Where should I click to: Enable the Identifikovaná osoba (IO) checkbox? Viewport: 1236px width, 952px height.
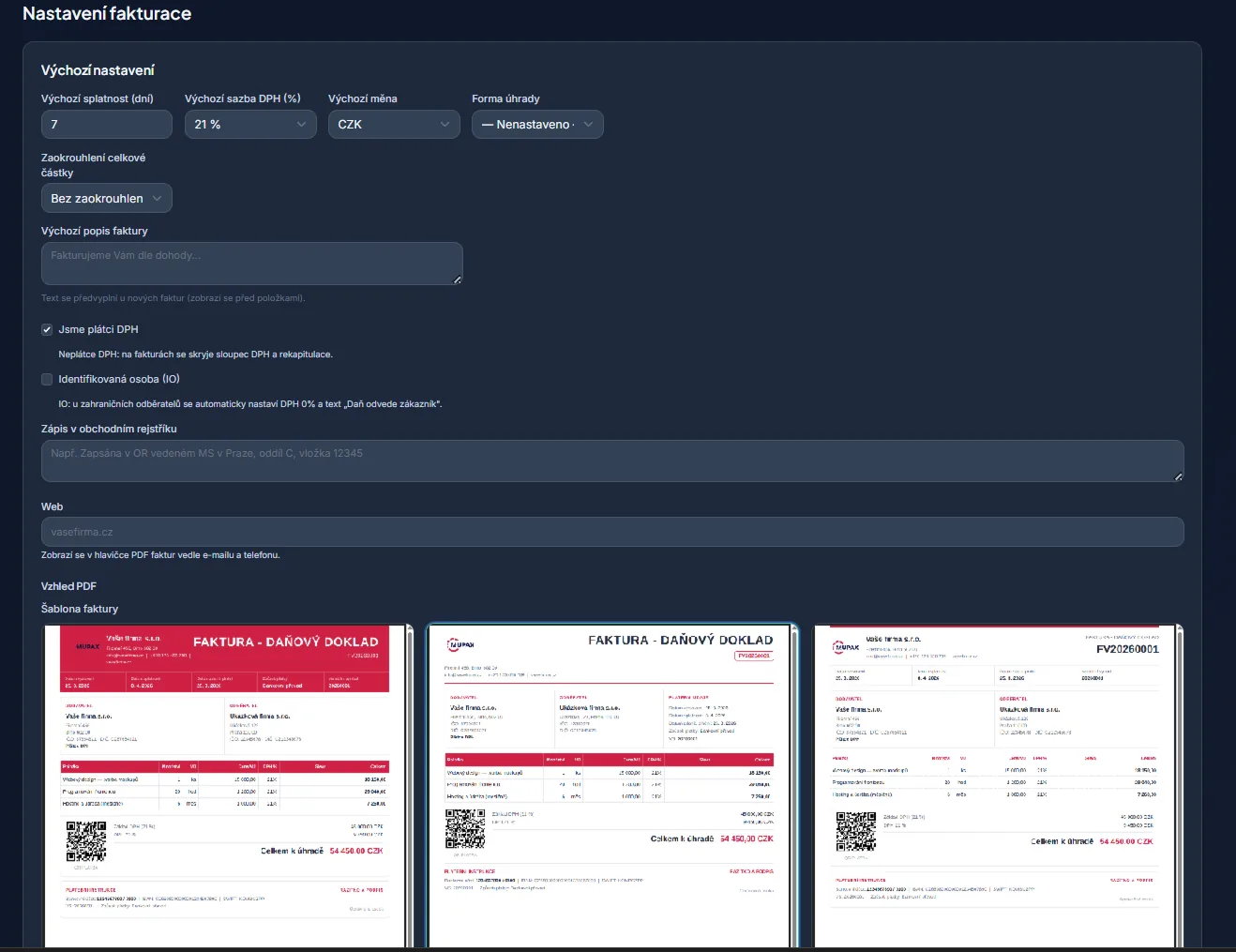coord(47,379)
